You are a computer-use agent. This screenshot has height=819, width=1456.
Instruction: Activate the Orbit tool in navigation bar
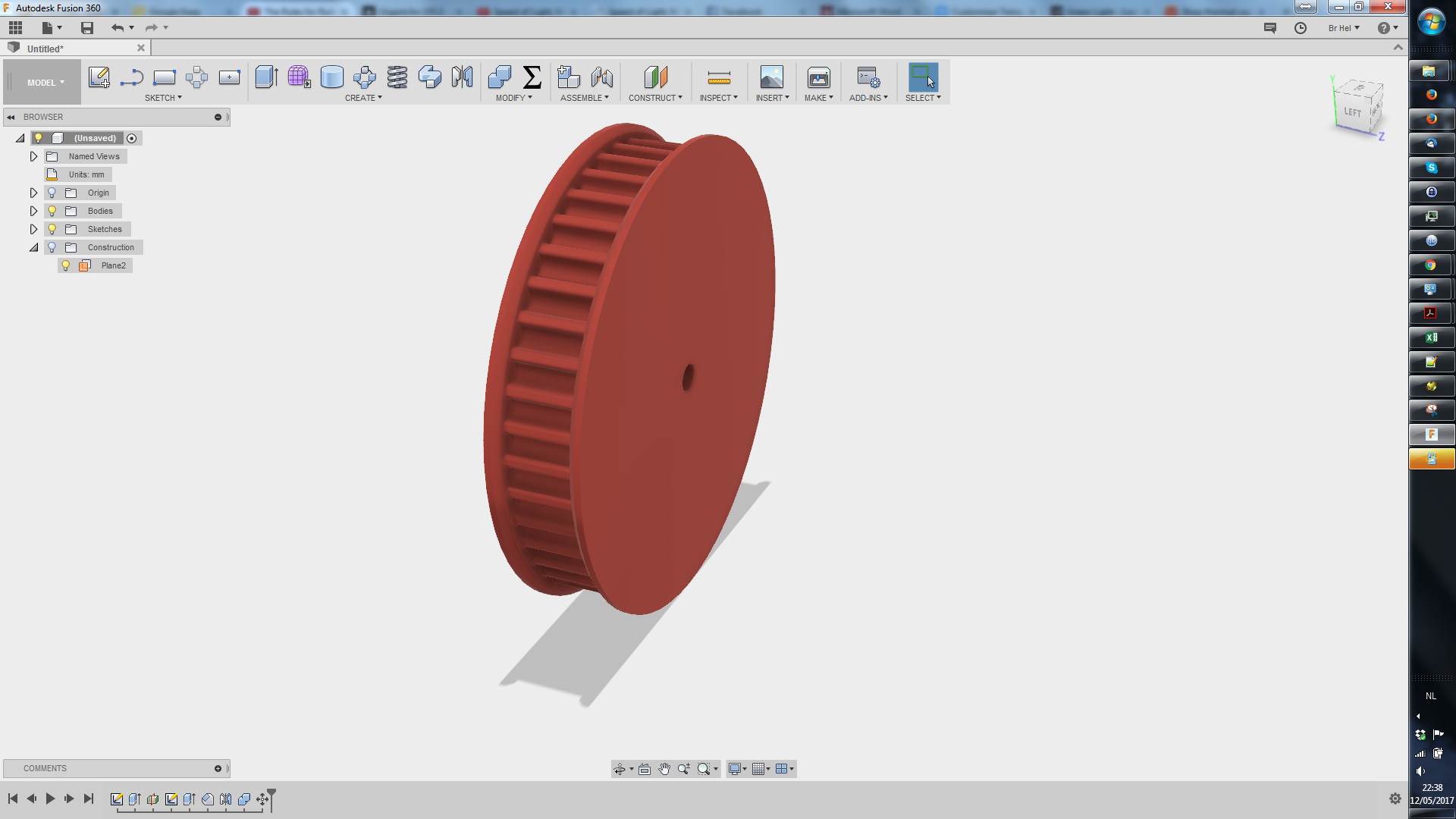(620, 768)
